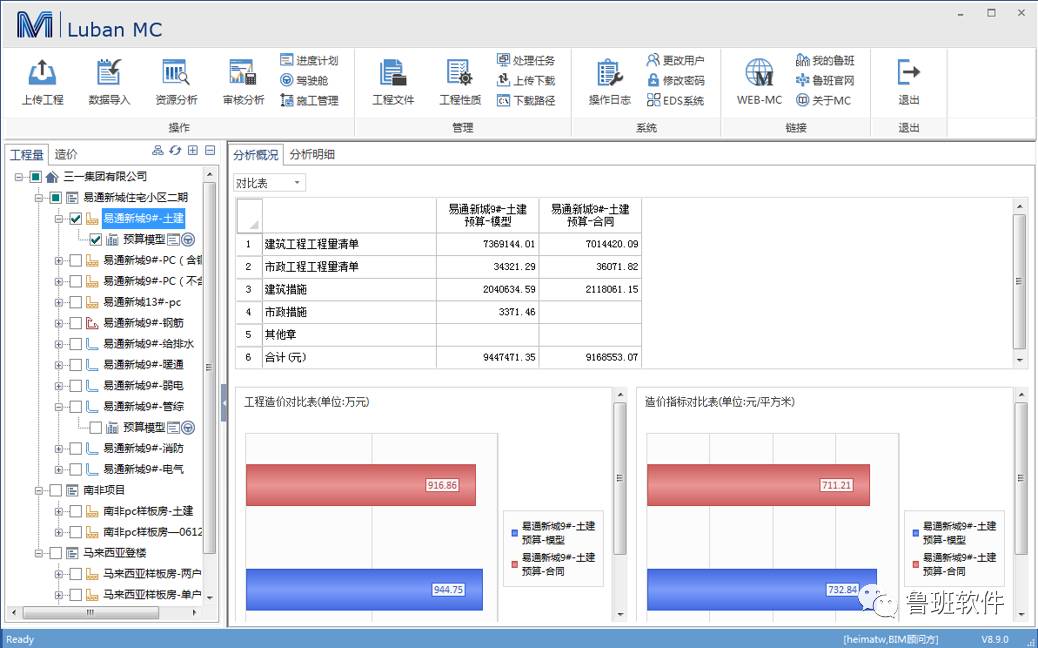Set the 下载路径 download path

tap(526, 101)
